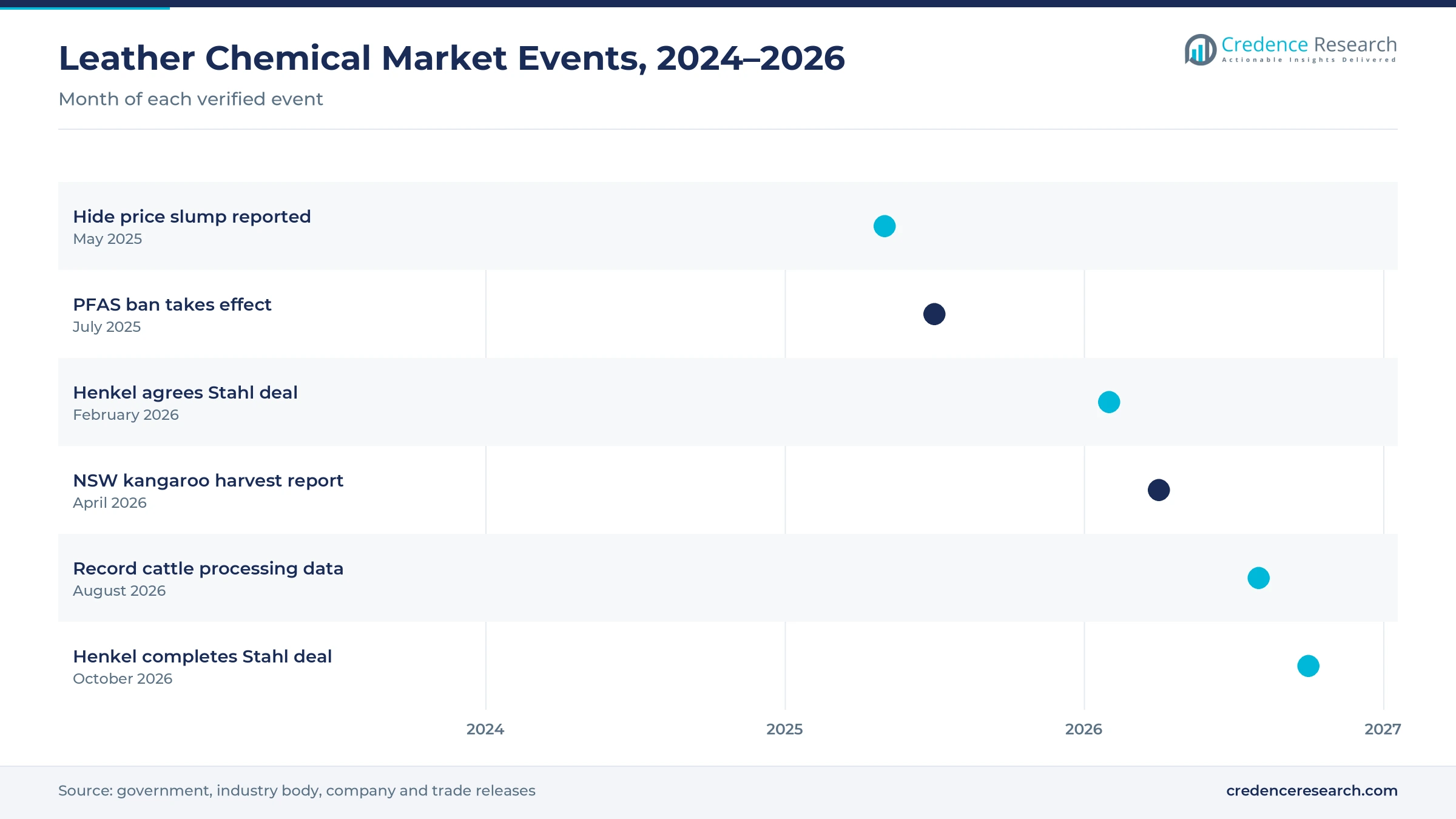Open the credenceresearch.com link
This screenshot has width=1456, height=819.
(1312, 790)
